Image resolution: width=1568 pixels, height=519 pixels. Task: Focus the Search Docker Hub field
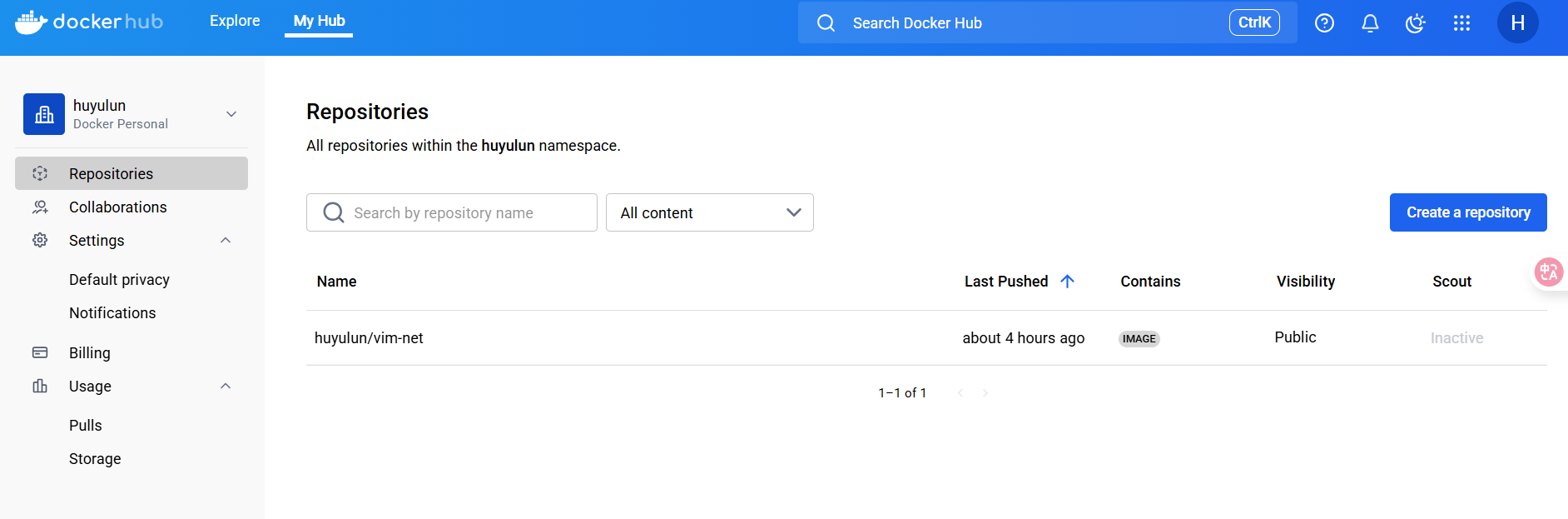coord(1047,23)
